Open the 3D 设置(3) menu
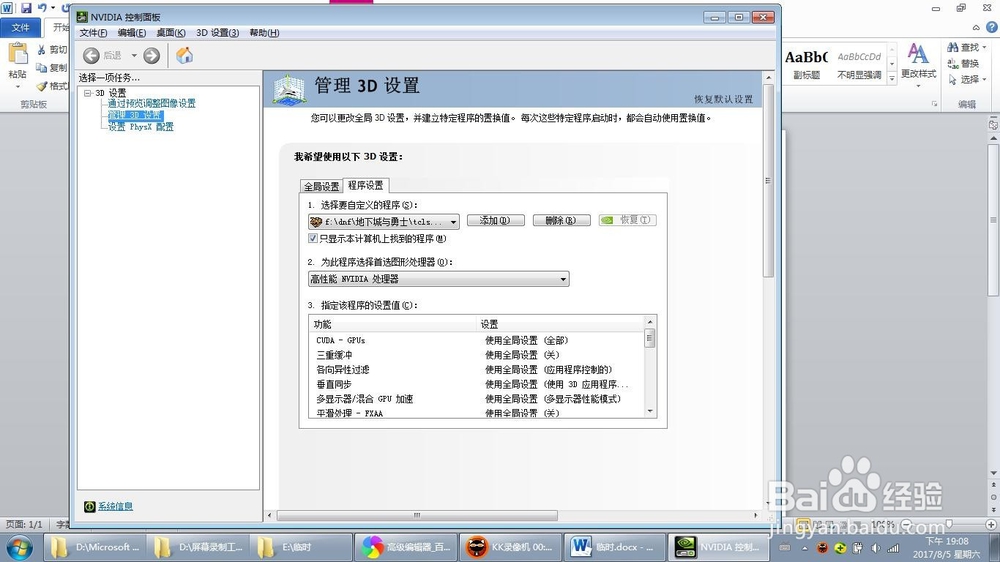This screenshot has height=562, width=1000. point(217,33)
